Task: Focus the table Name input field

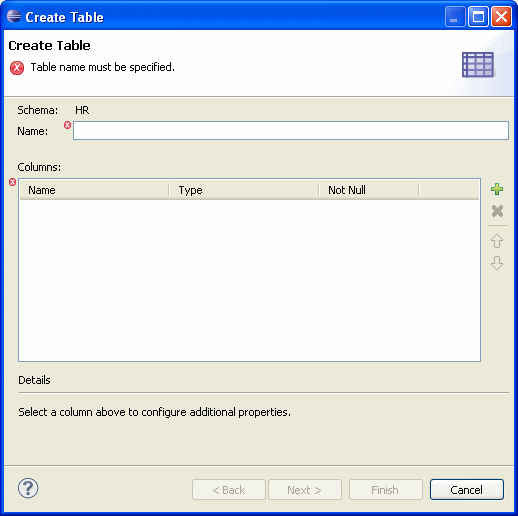Action: 291,130
